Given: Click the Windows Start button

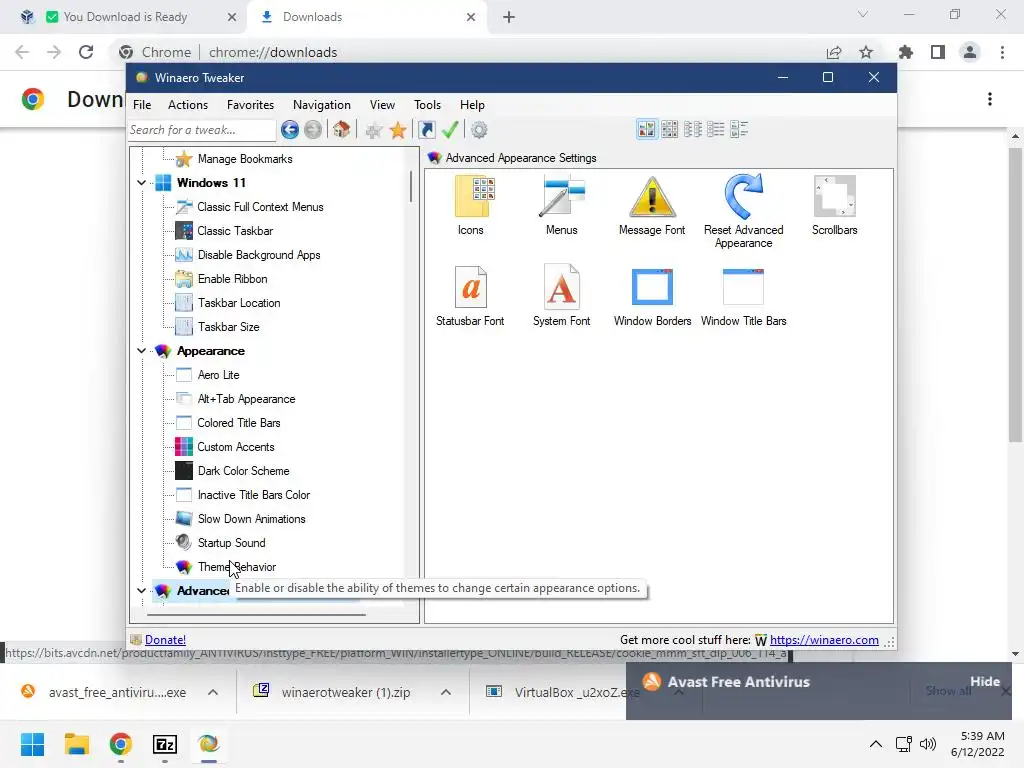Looking at the screenshot, I should pos(32,744).
